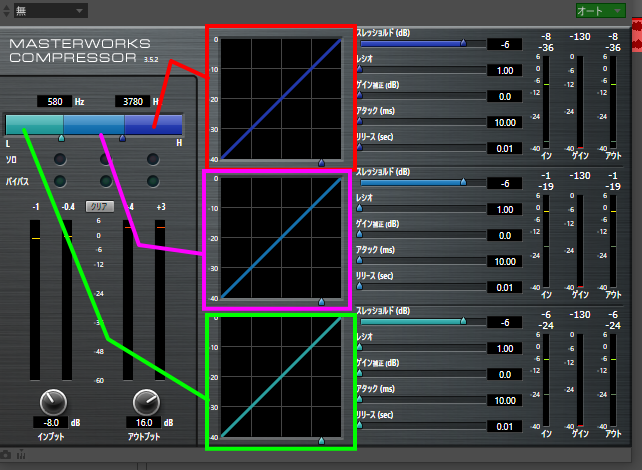
Task: Open the 無 preset dropdown
Action: click(51, 11)
